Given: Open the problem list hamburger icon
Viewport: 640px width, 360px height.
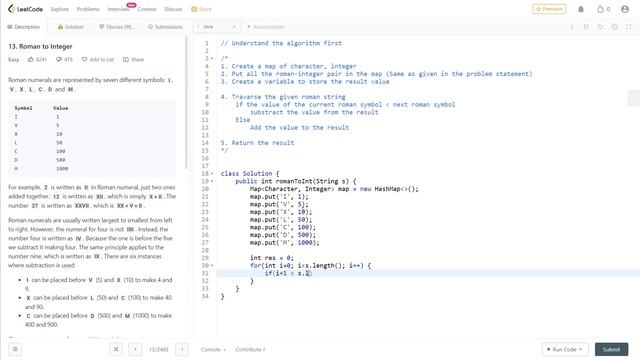Looking at the screenshot, I should 15,349.
